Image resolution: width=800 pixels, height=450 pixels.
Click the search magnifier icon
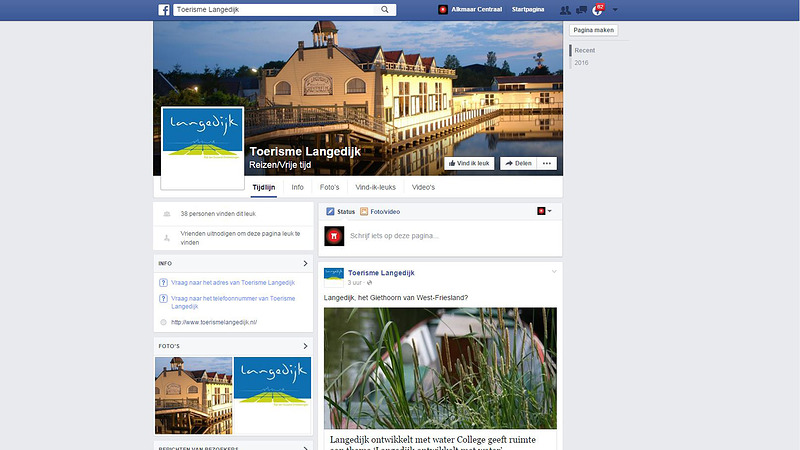coord(385,10)
